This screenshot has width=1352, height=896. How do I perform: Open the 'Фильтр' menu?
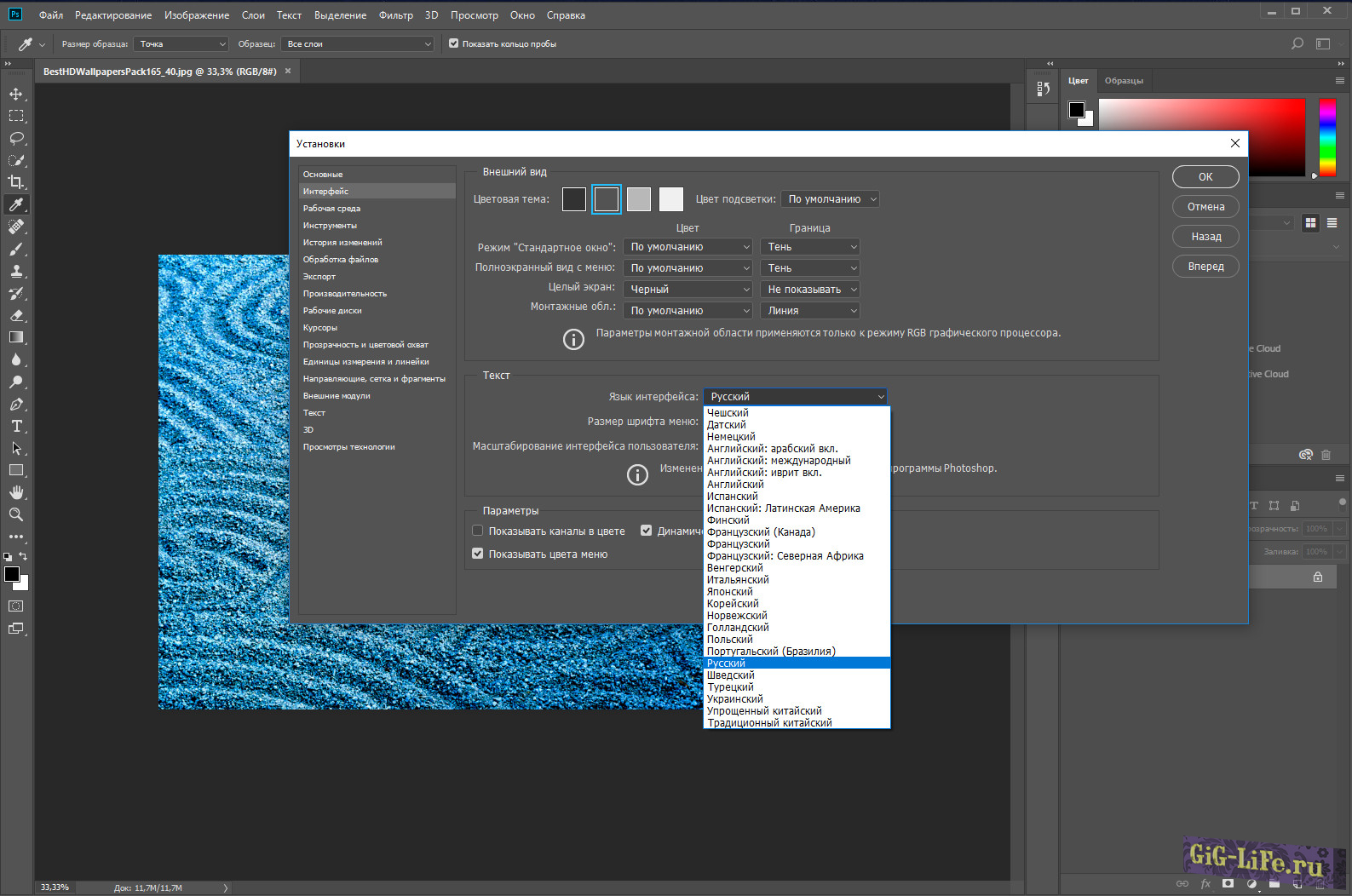tap(395, 15)
